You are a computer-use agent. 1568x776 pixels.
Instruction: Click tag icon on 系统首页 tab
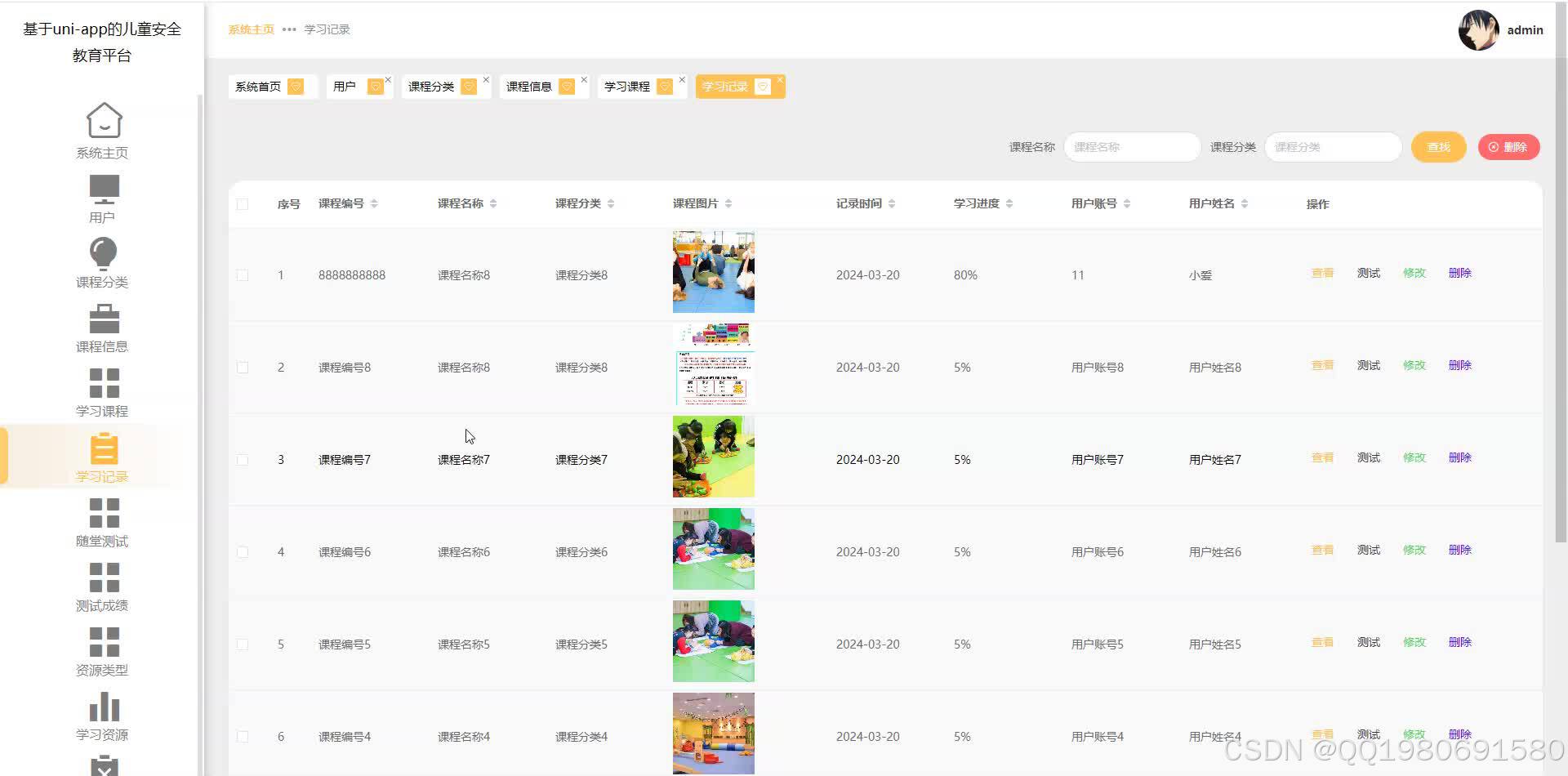(x=296, y=87)
